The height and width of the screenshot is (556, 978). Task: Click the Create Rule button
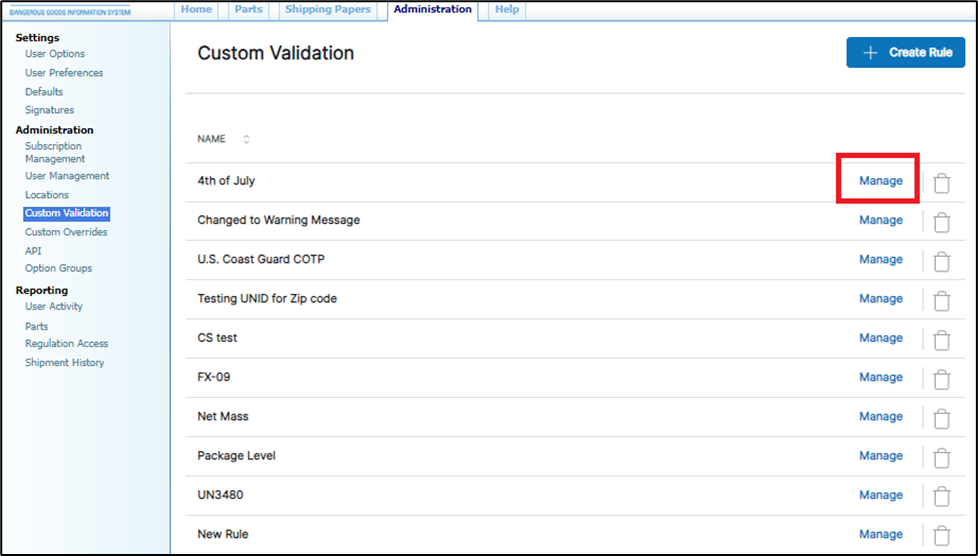906,52
